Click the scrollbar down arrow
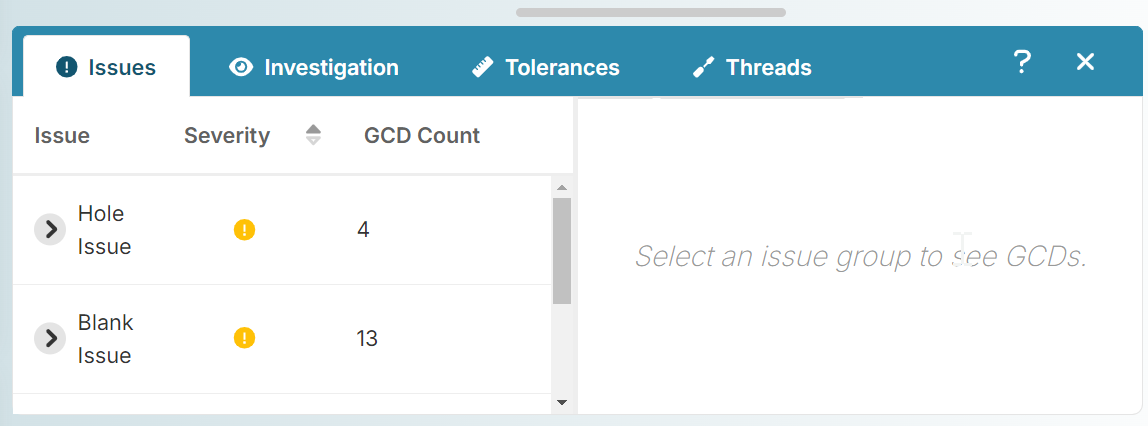Screen dimensions: 1148x426 click(562, 402)
